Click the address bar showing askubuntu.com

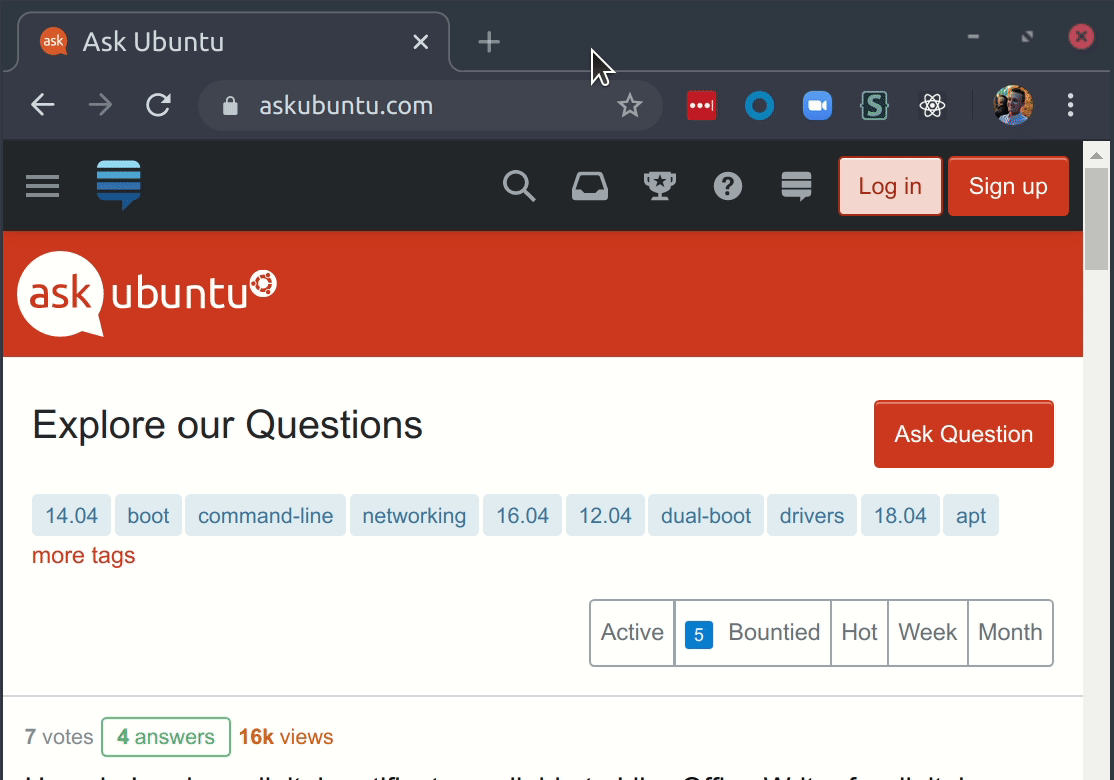[431, 106]
